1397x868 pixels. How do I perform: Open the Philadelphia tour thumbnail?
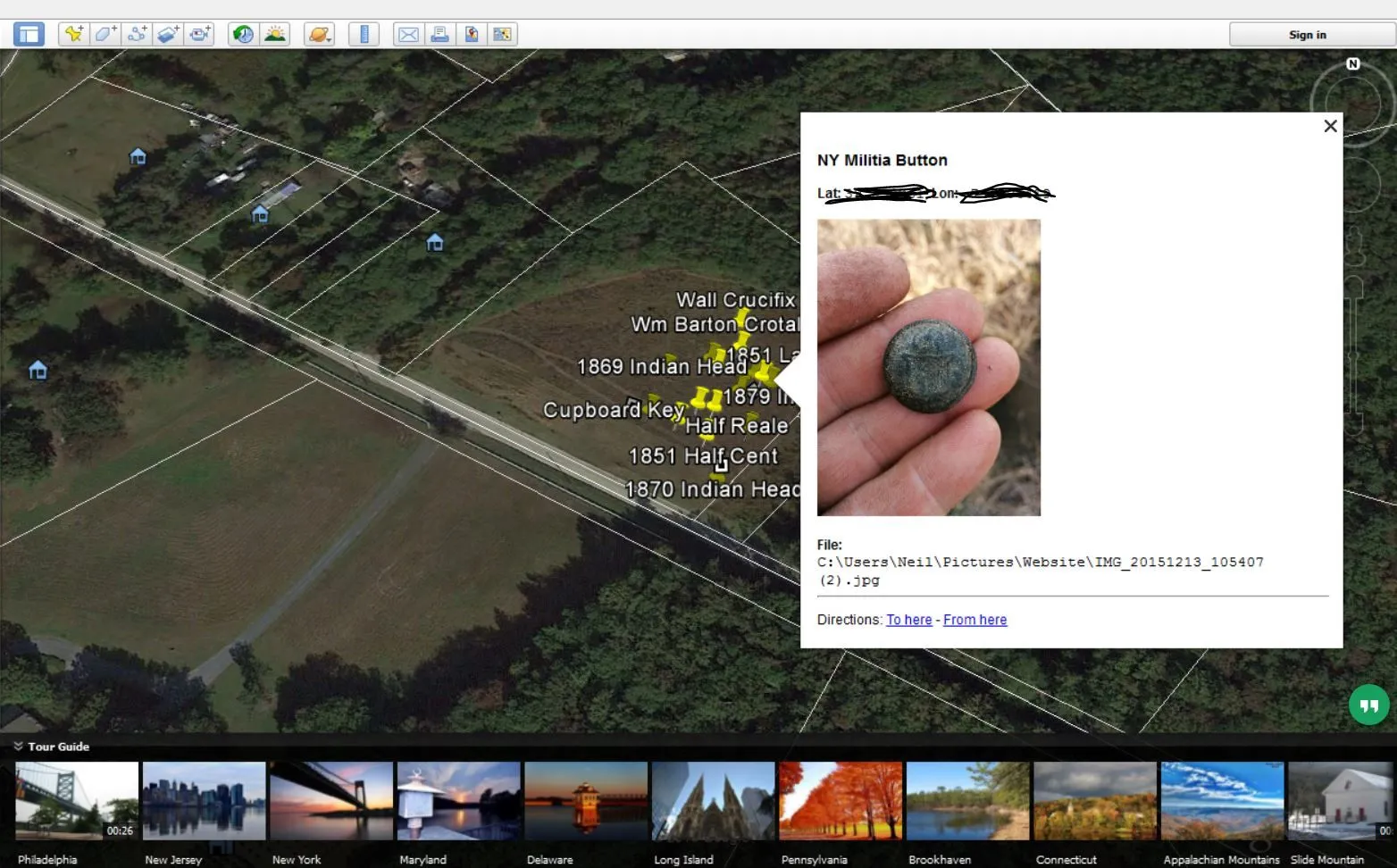pyautogui.click(x=76, y=801)
